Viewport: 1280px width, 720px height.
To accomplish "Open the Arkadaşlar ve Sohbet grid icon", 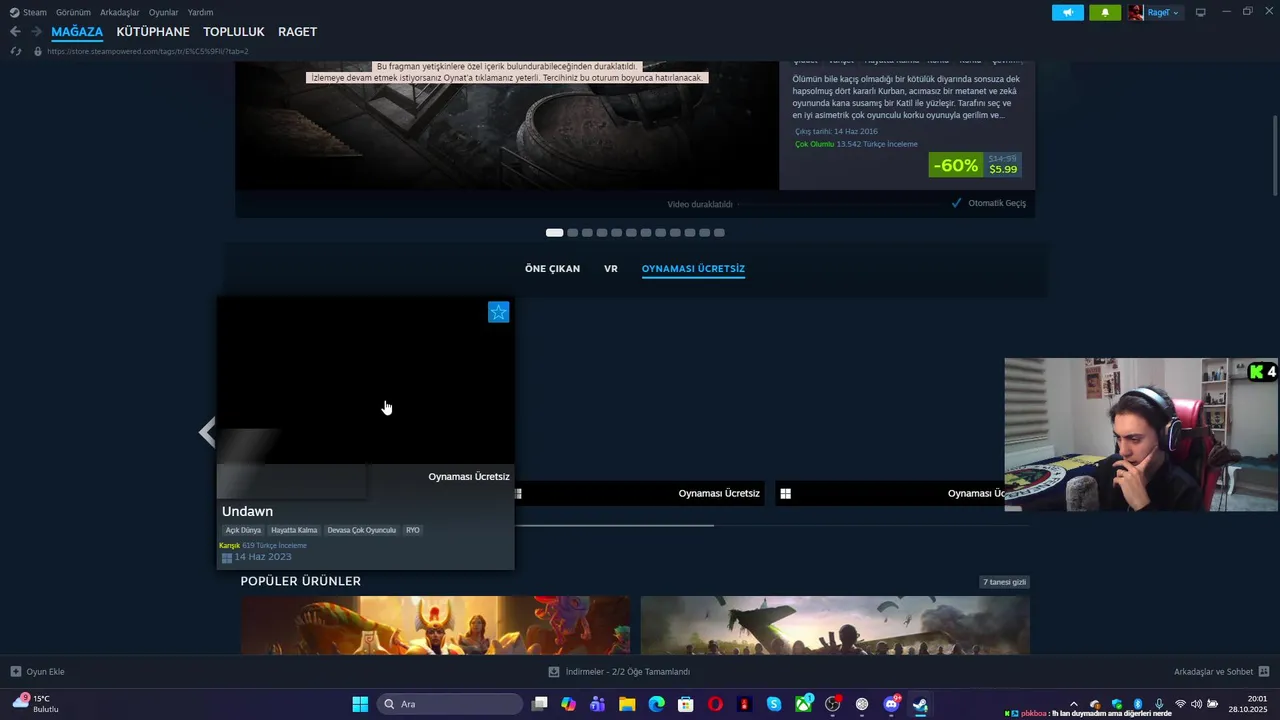I will point(1264,672).
